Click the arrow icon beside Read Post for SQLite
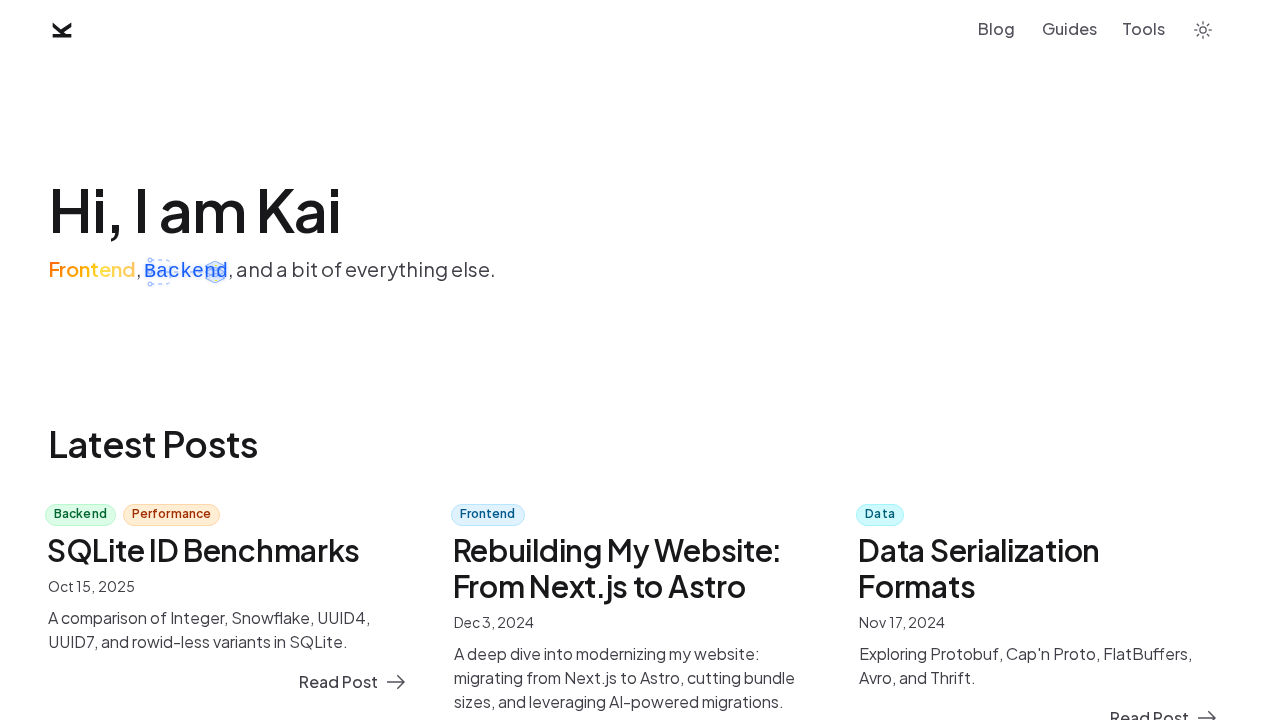The image size is (1280, 720). 395,681
